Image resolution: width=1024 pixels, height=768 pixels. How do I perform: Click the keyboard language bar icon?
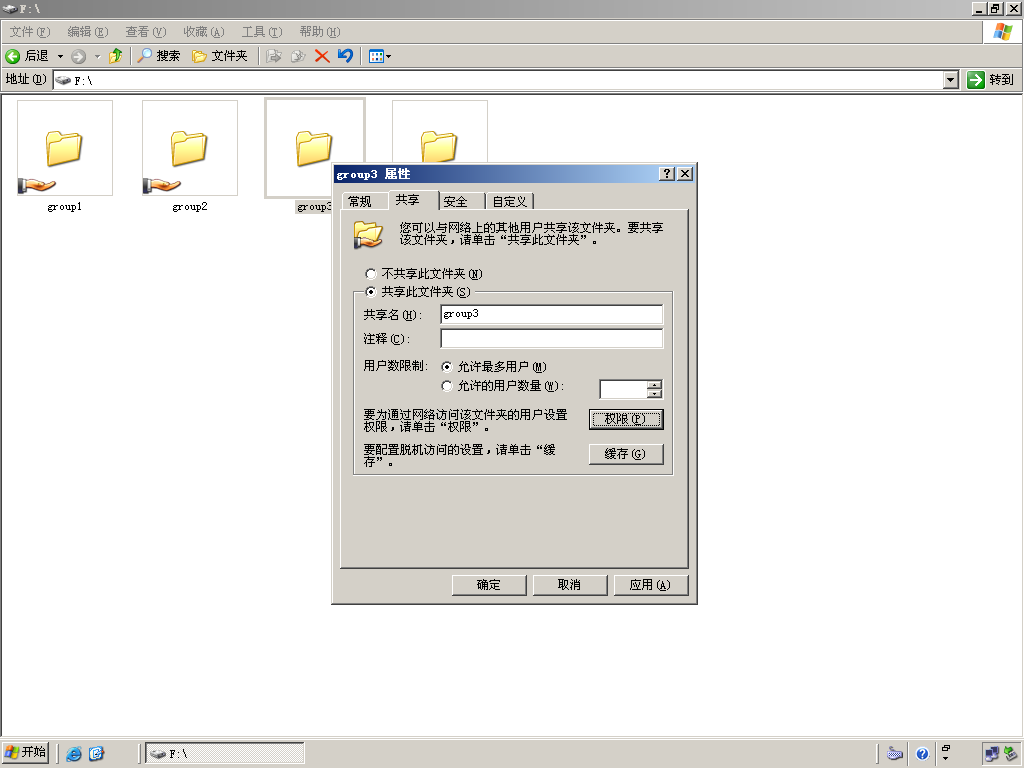pyautogui.click(x=895, y=754)
